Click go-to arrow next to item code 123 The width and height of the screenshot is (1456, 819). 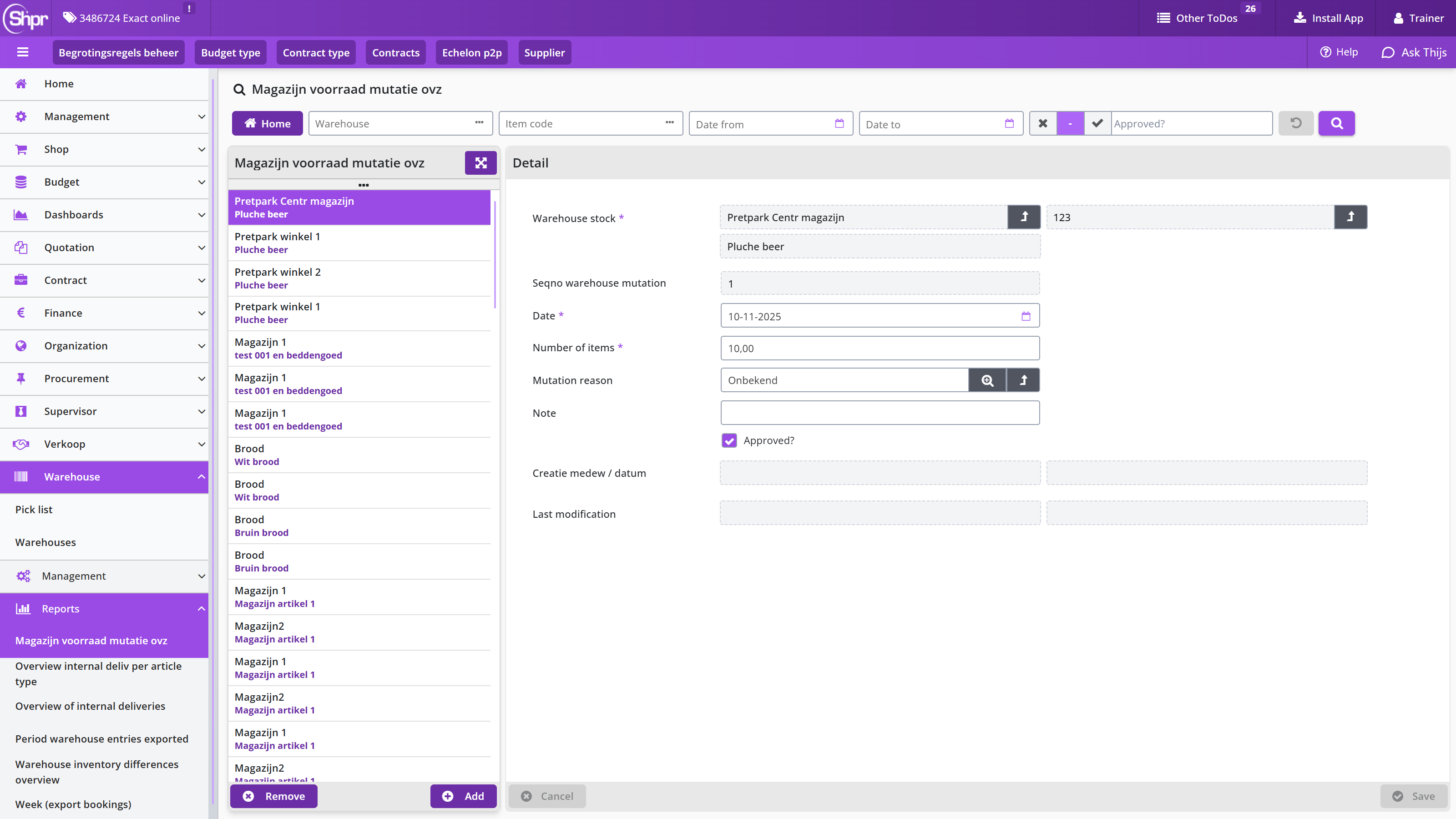(x=1351, y=217)
